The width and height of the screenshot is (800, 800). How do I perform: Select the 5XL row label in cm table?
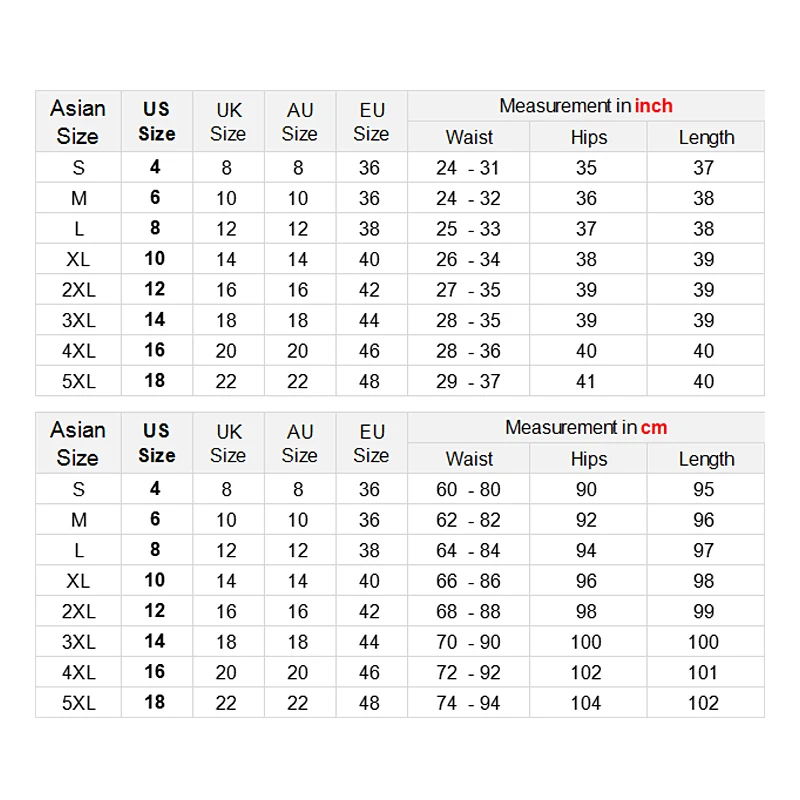78,703
